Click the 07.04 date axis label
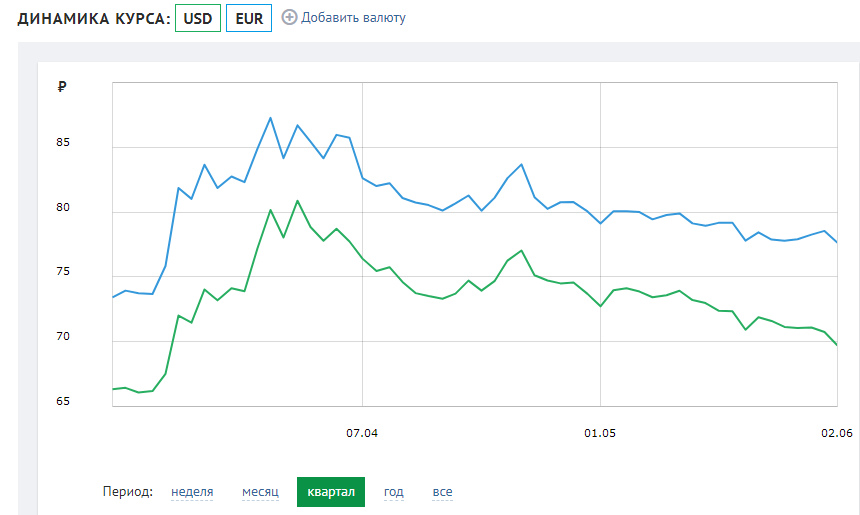 tap(362, 433)
